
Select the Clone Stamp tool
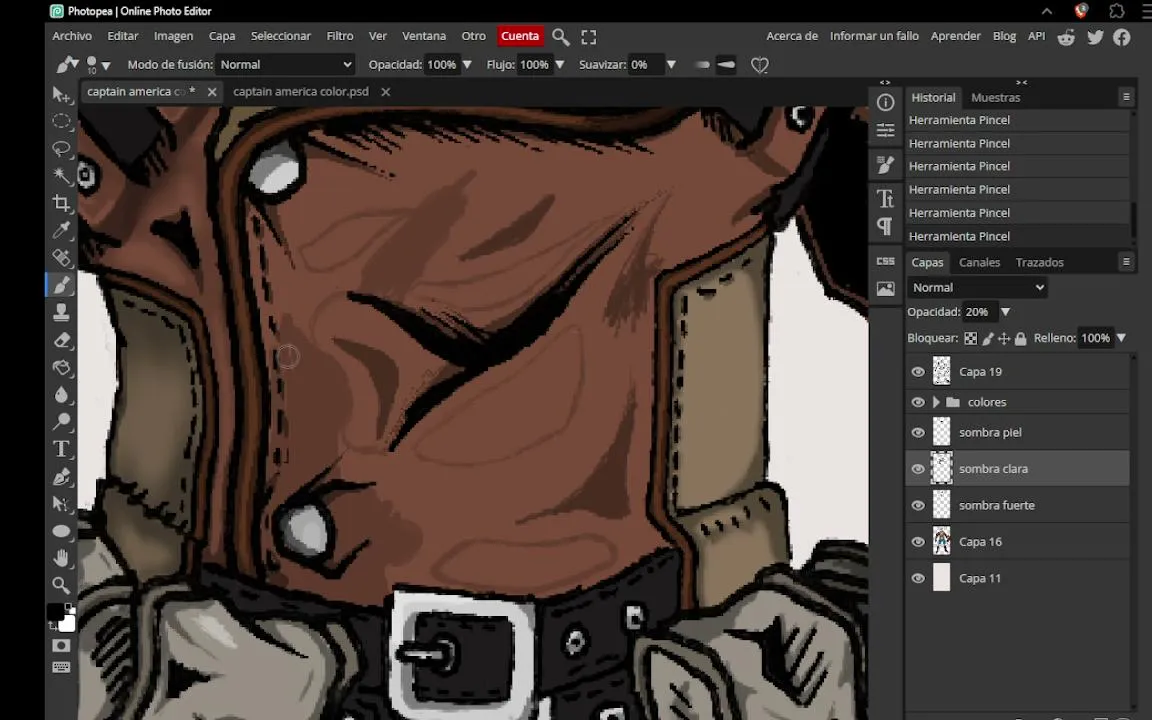(x=62, y=312)
